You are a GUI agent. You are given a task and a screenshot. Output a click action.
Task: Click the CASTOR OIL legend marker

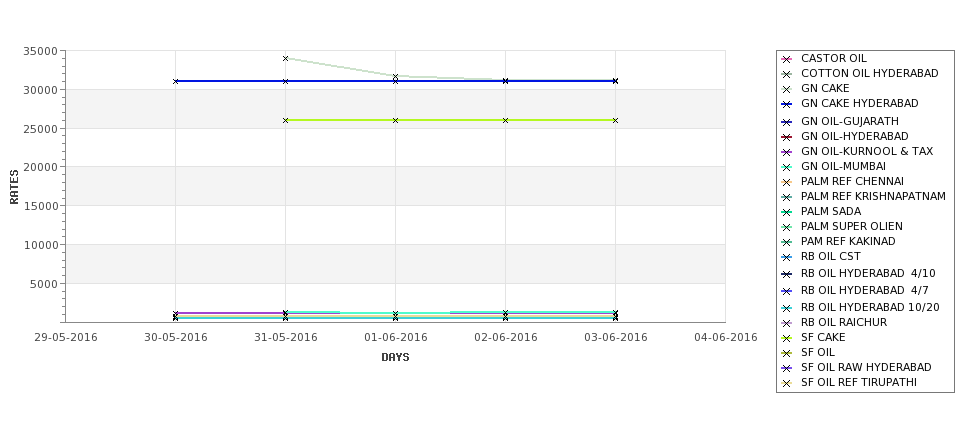[x=787, y=59]
